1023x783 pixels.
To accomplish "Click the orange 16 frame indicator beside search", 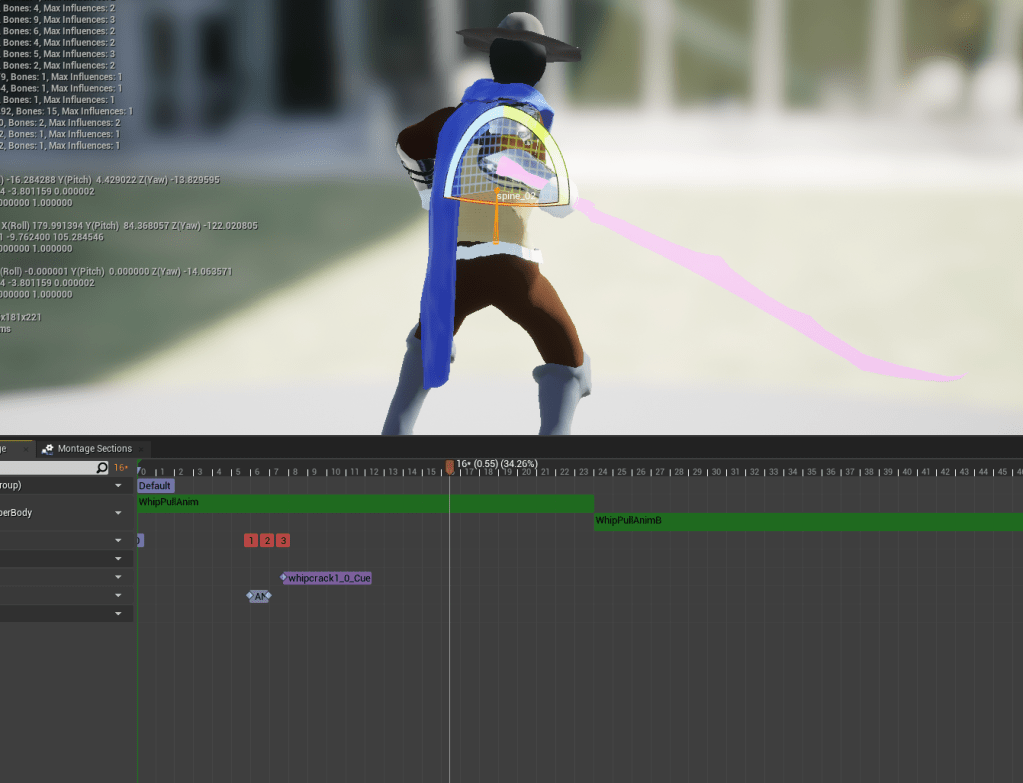I will 121,468.
